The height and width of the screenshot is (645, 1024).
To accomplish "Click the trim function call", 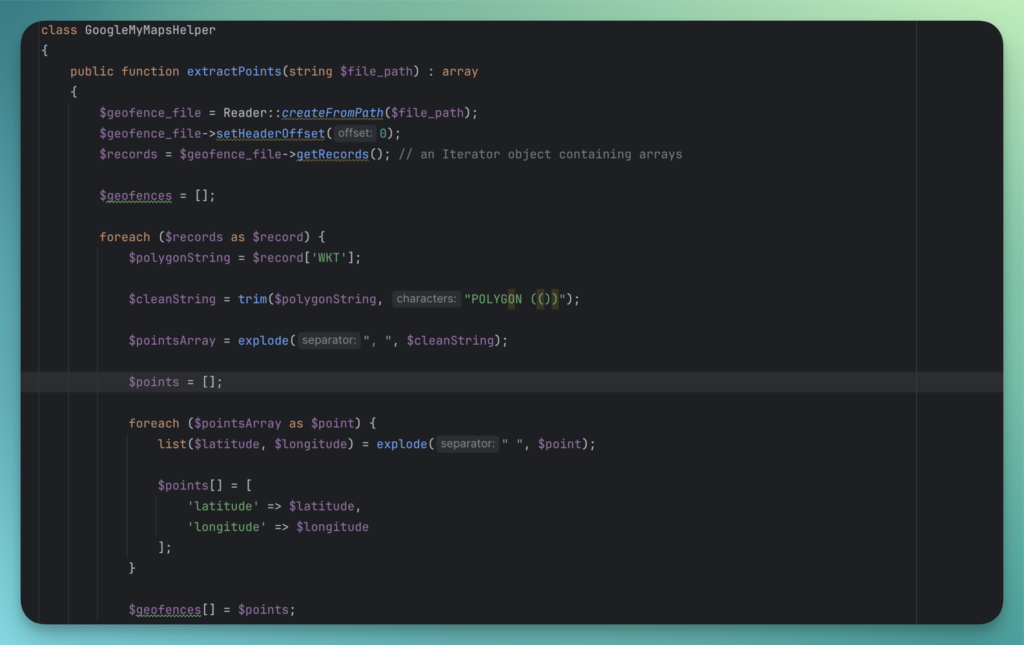I will [253, 299].
